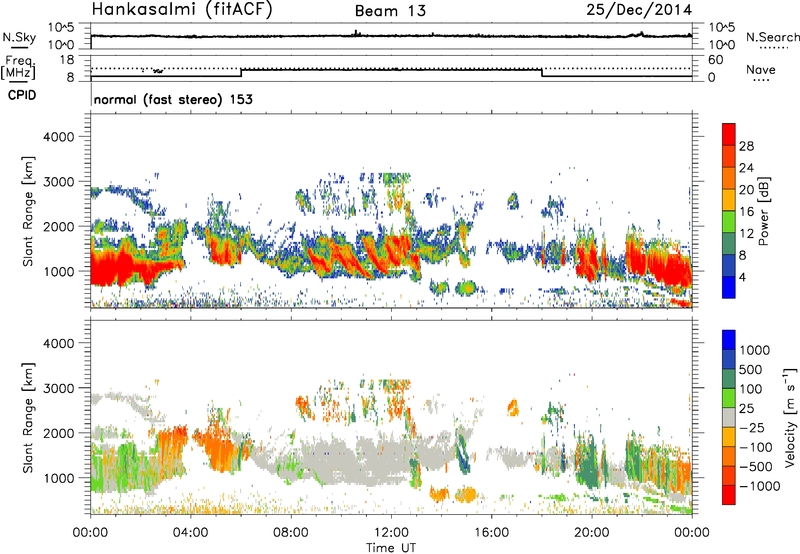
Task: Click the '28' power colorbar tick value
Action: 746,146
